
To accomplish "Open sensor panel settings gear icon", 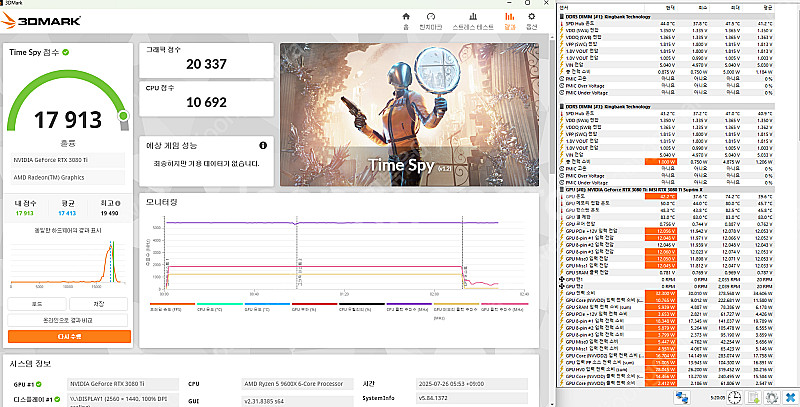I will pyautogui.click(x=771, y=397).
